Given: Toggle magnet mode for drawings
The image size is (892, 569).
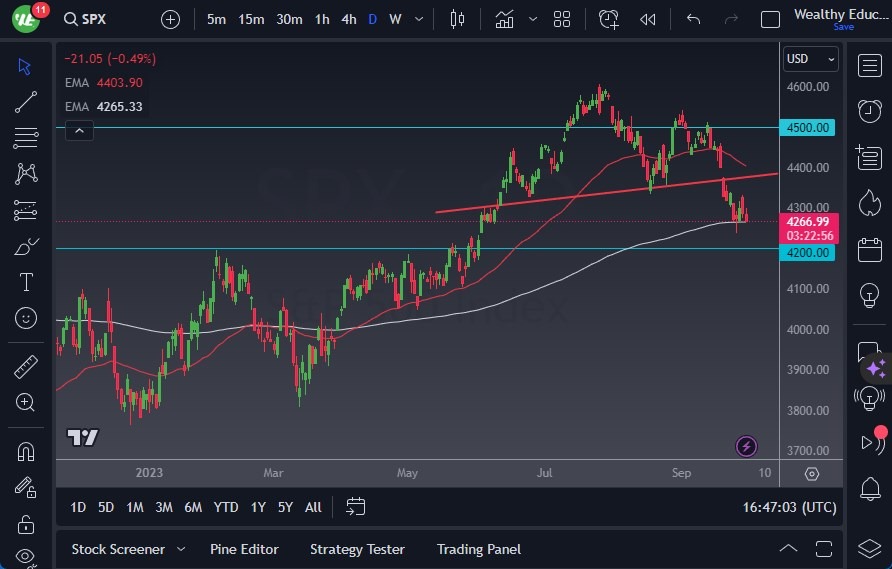Looking at the screenshot, I should point(26,451).
